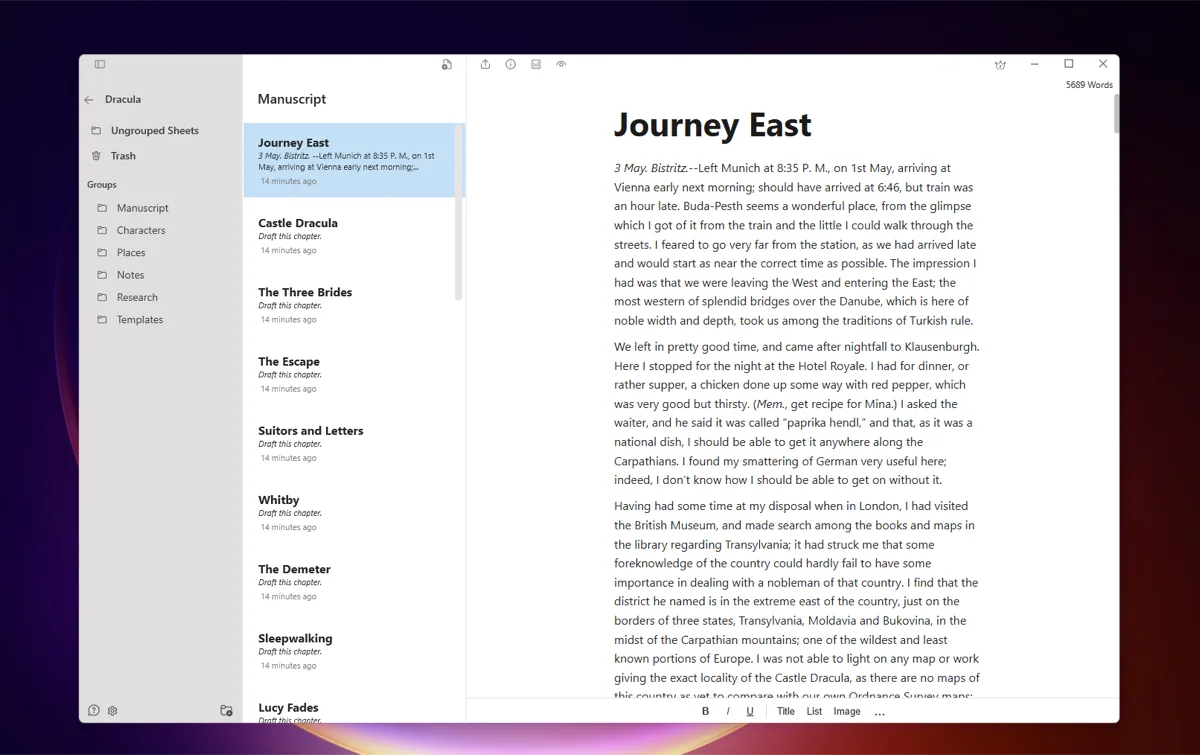This screenshot has height=755, width=1200.
Task: Open The Demeter sheet
Action: [349, 581]
